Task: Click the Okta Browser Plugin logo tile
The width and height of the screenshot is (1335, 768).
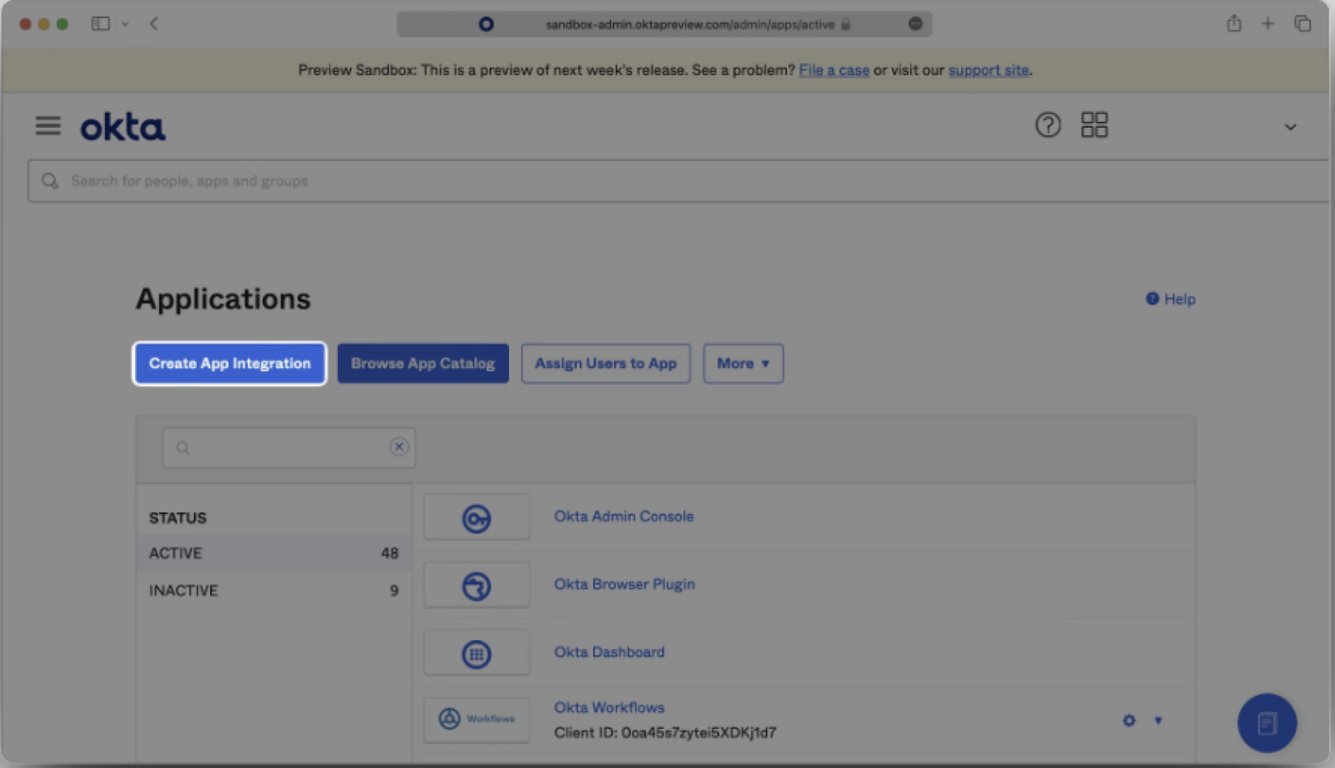Action: [477, 586]
